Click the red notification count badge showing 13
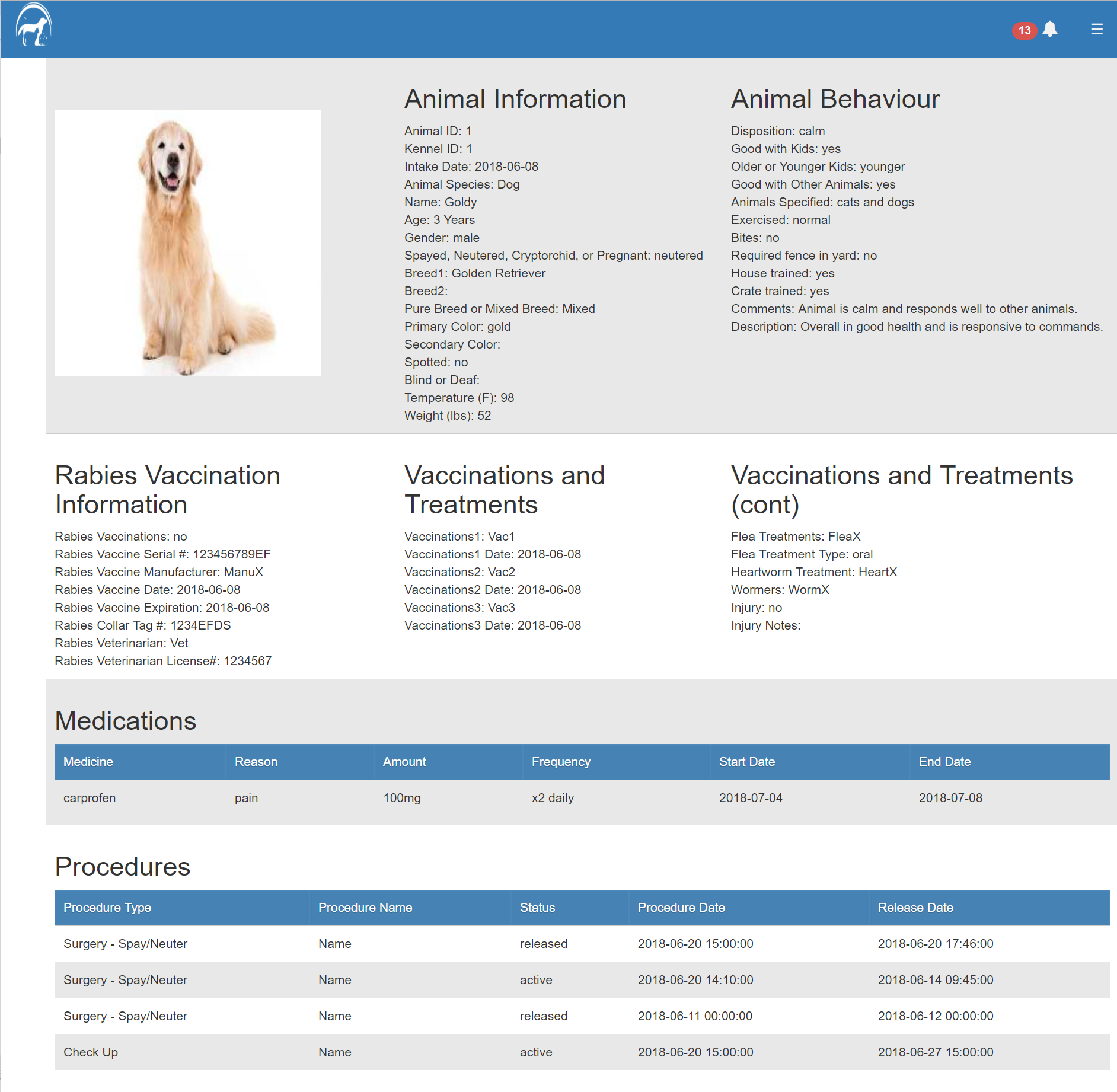 1023,30
